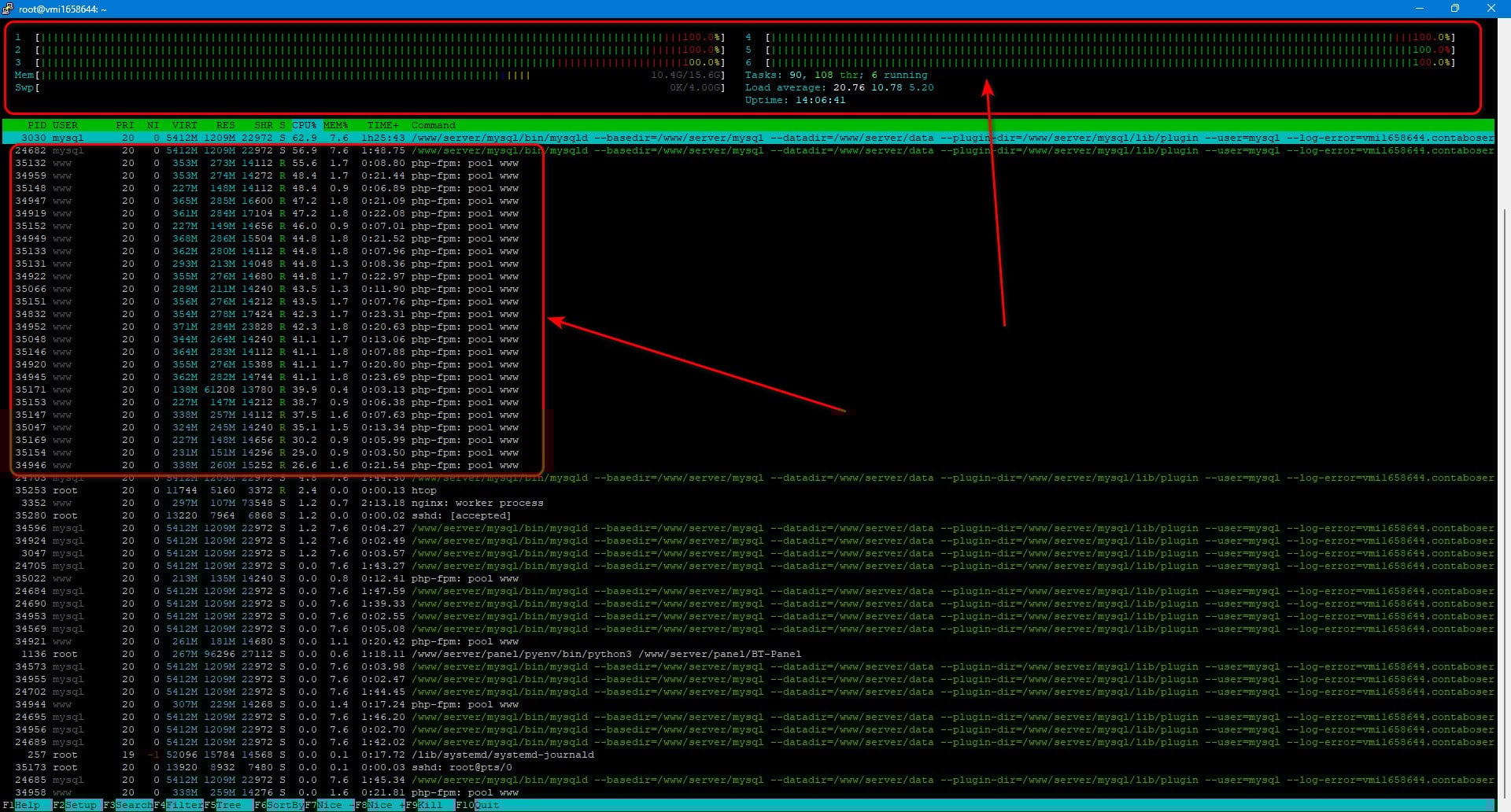This screenshot has height=812, width=1511.
Task: Quit htop using the F10Quit button
Action: [x=478, y=805]
